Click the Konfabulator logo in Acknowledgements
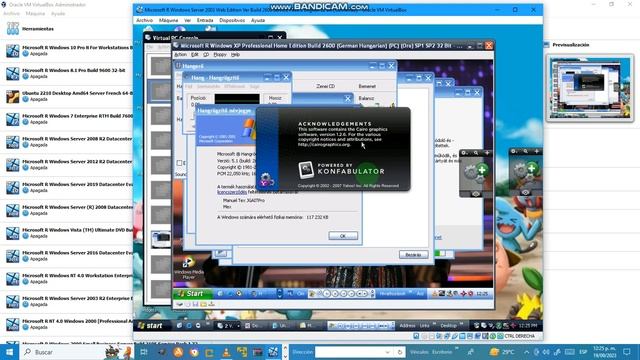The width and height of the screenshot is (640, 360). [x=306, y=170]
